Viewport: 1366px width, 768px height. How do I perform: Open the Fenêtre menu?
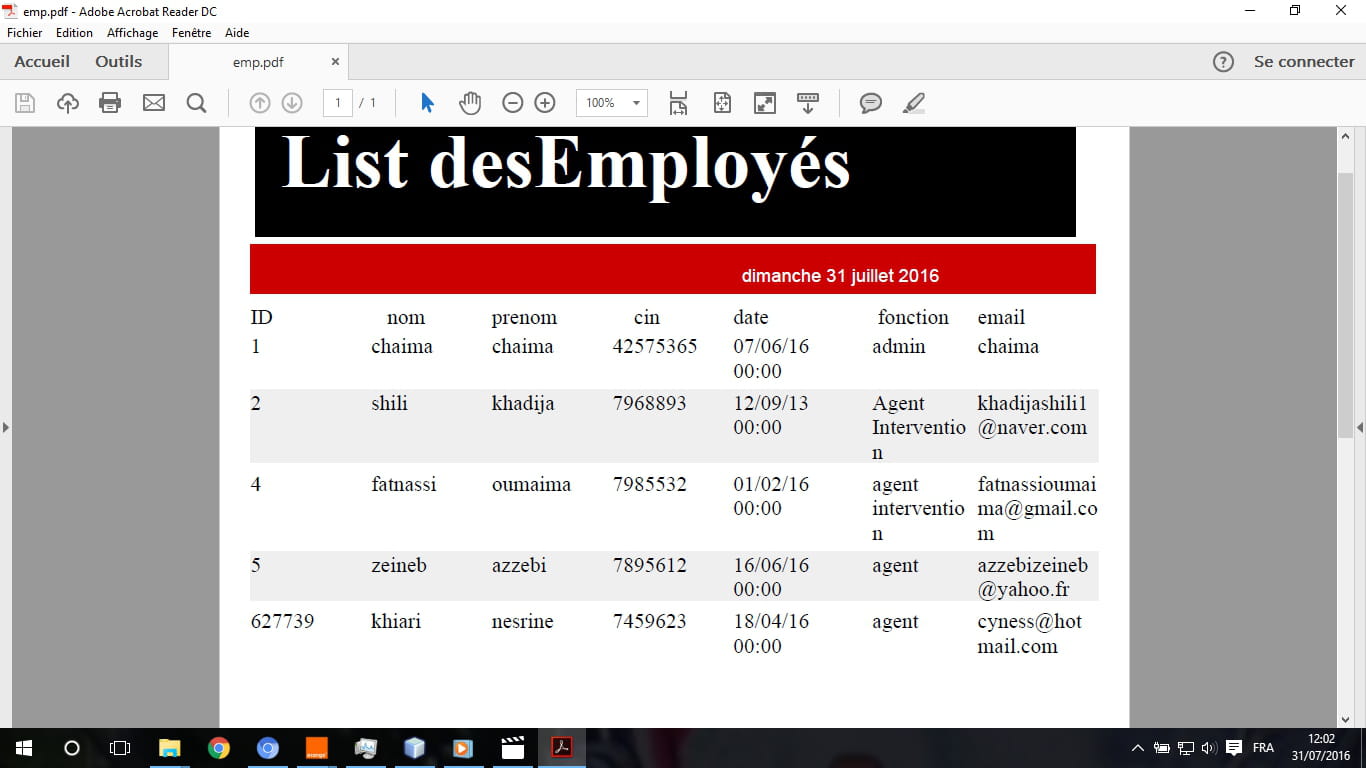[192, 33]
